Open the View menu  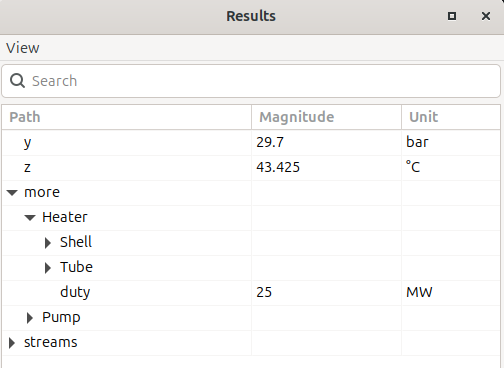[23, 48]
